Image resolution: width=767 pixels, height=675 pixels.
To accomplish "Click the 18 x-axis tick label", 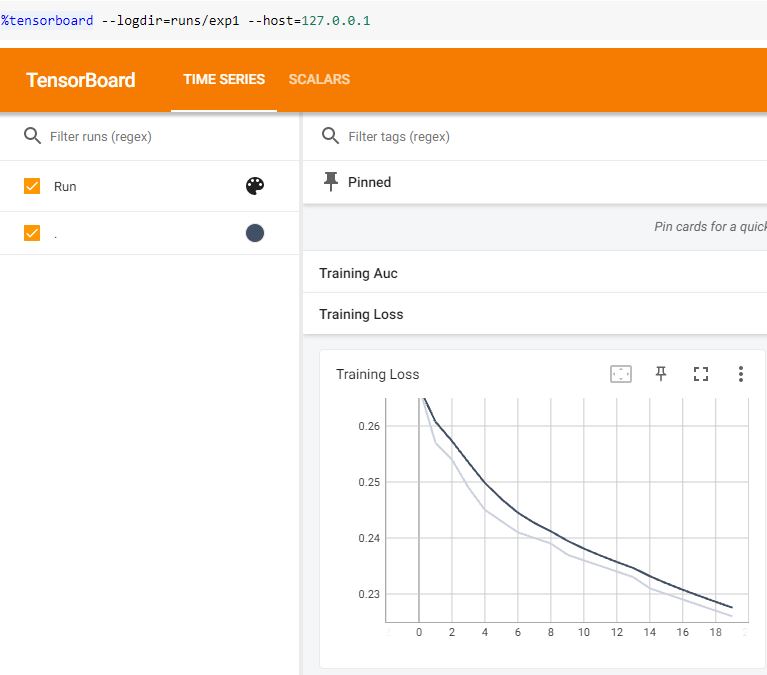I will coord(716,632).
